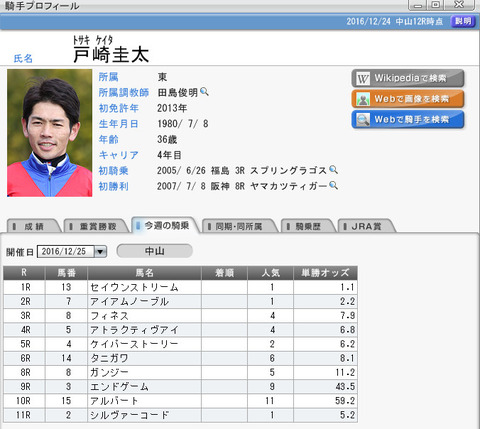Click jockey name 戸崎圭太
Viewport: 480px width, 429px height.
click(111, 54)
